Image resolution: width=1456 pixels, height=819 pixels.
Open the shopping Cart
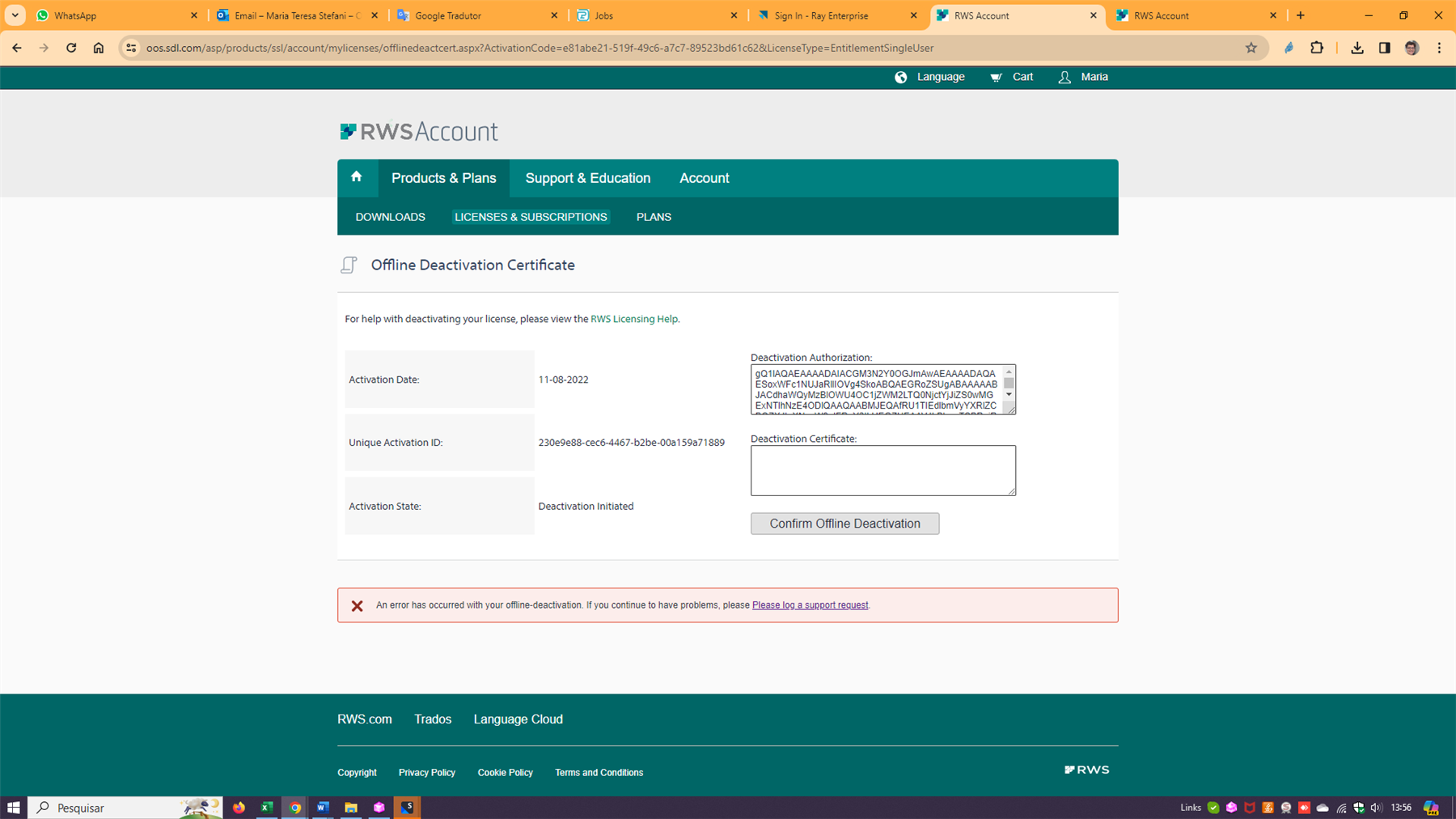[x=1012, y=77]
